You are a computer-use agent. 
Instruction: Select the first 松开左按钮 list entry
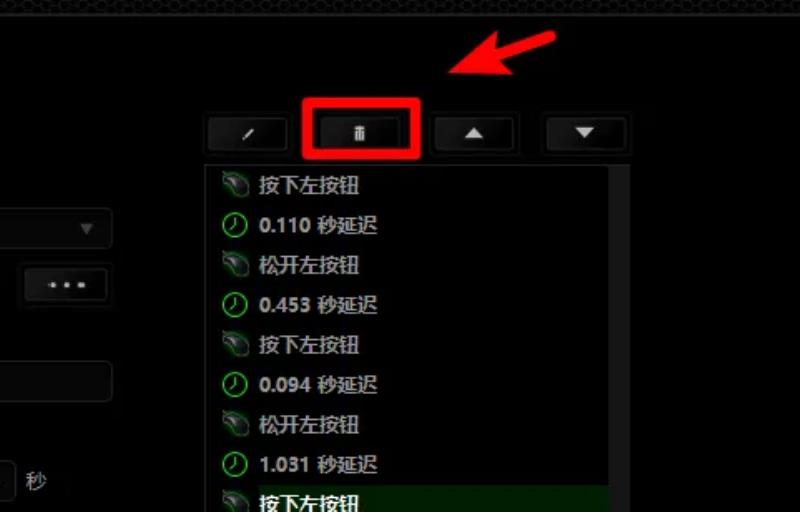(x=408, y=265)
